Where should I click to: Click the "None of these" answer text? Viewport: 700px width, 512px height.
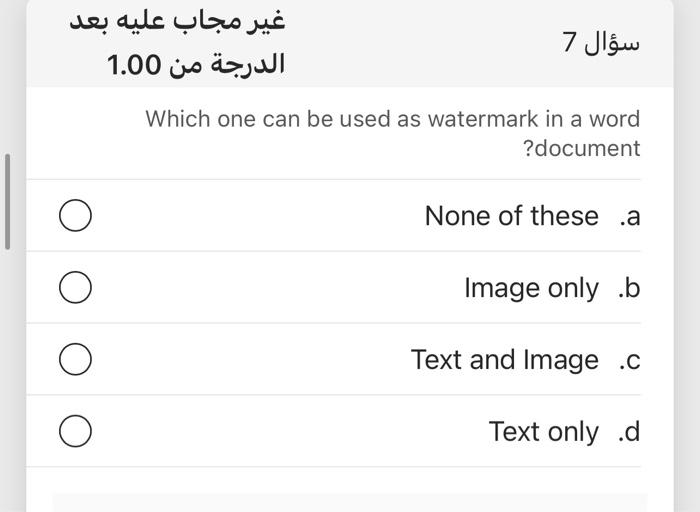[x=511, y=215]
